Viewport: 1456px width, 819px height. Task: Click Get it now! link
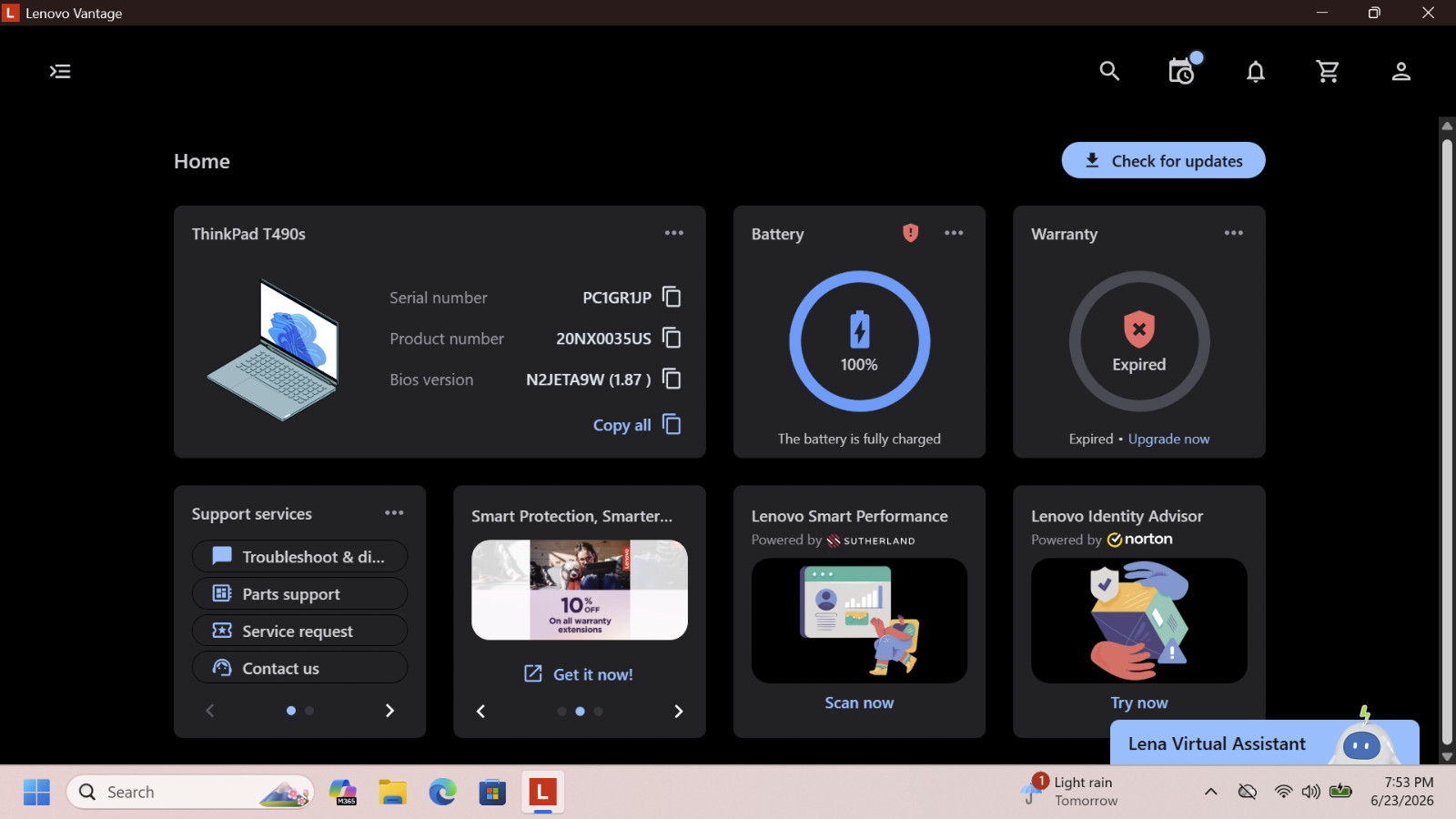click(579, 674)
